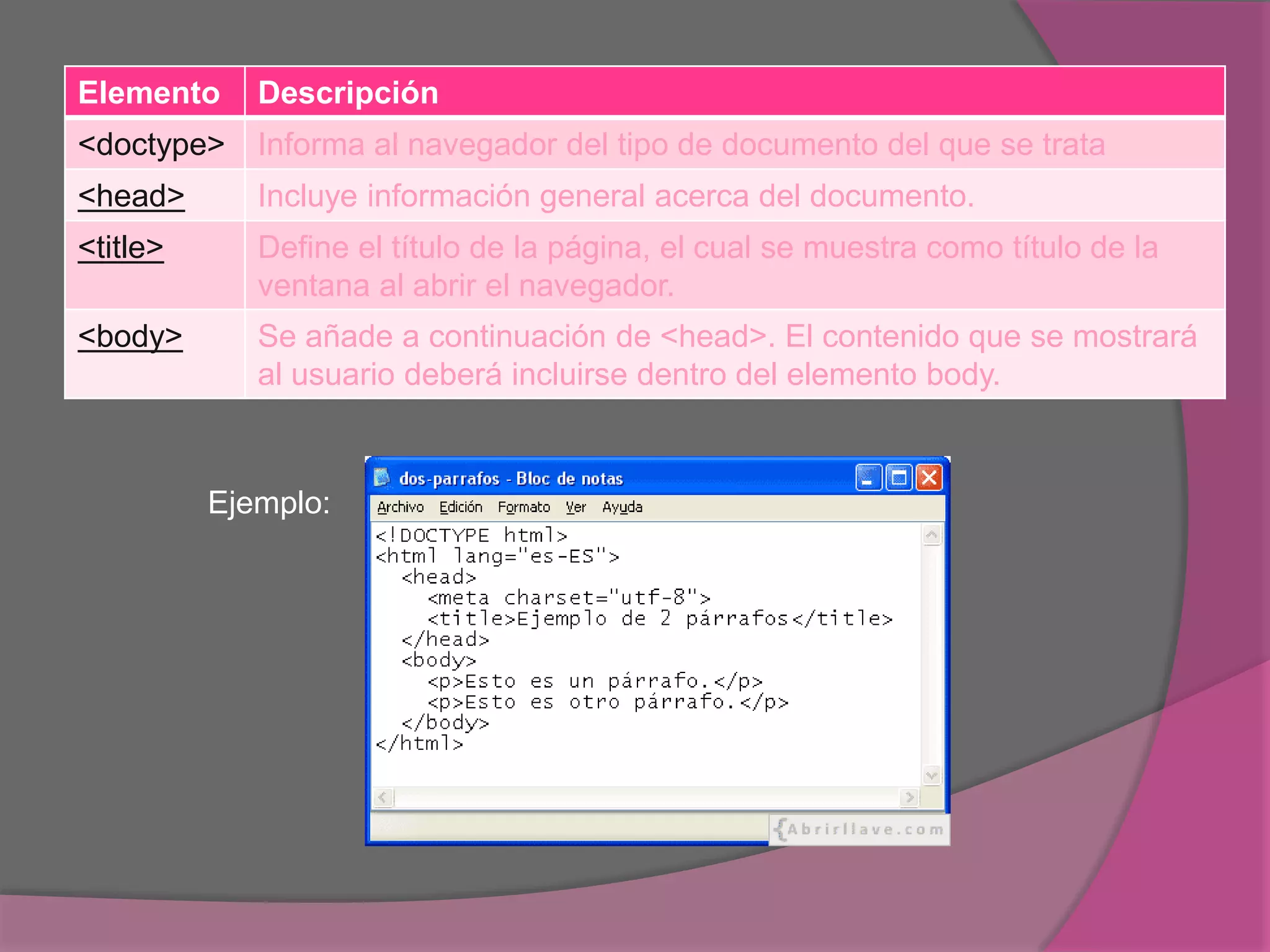Click the closing '</body>' line
1270x952 pixels.
pos(445,723)
